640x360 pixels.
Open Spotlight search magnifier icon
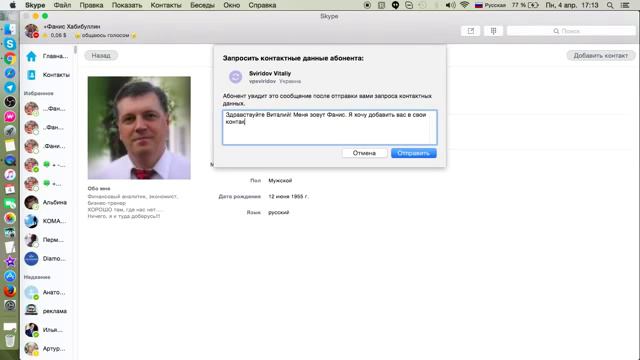[x=610, y=5]
